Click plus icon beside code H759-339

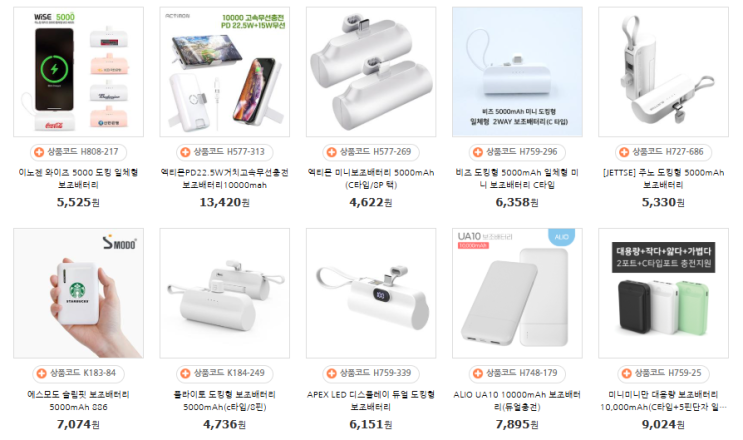pyautogui.click(x=332, y=373)
